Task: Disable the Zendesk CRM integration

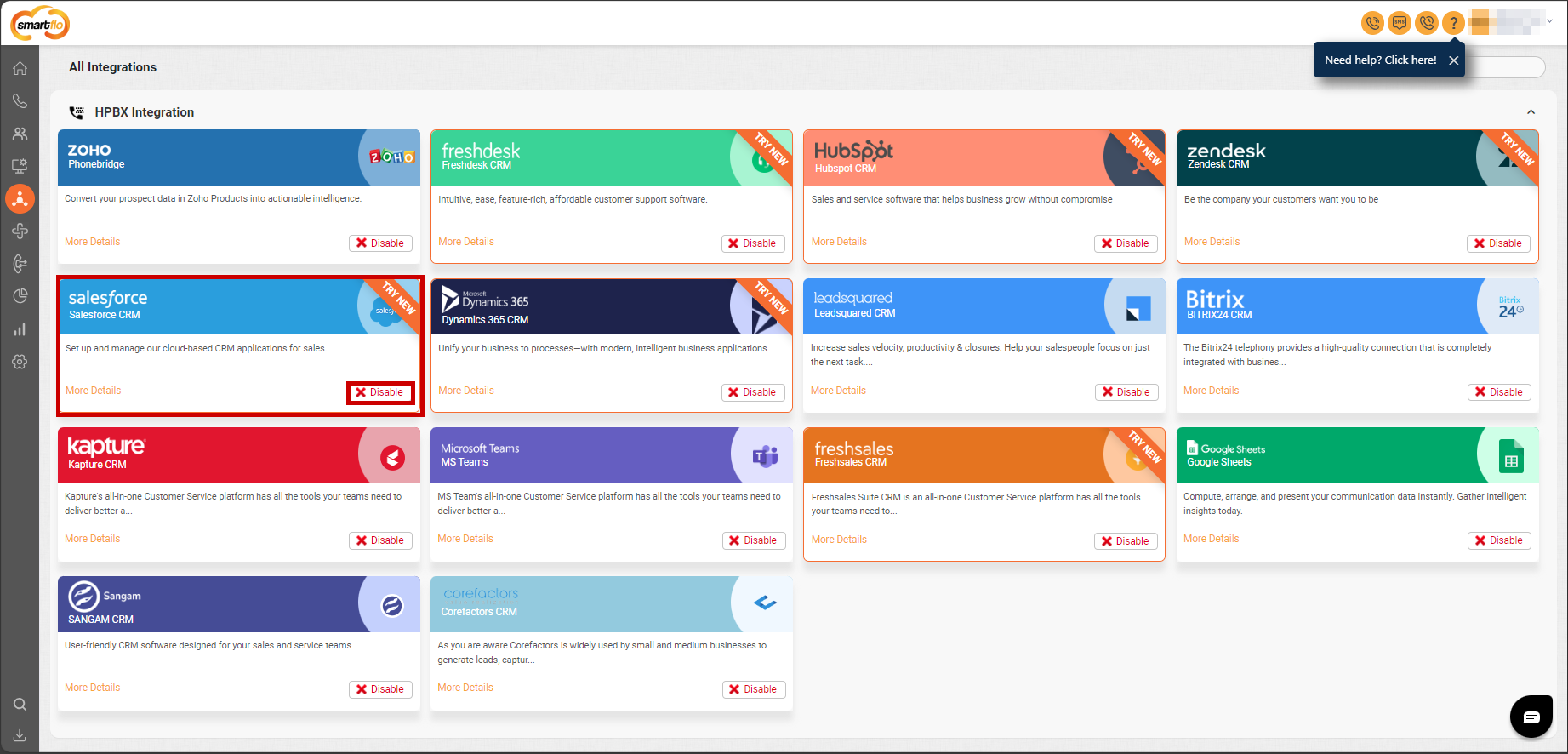Action: [x=1498, y=243]
